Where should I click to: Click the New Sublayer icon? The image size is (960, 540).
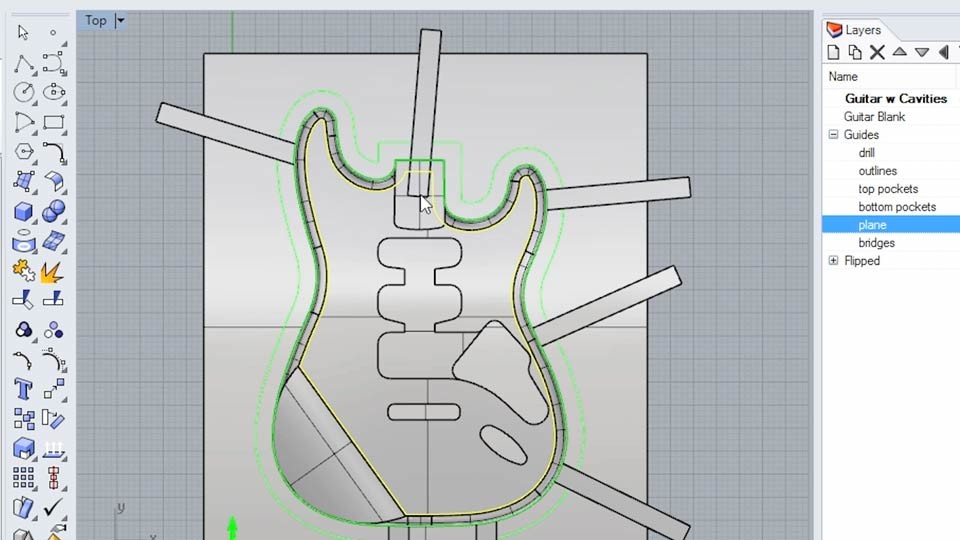[855, 53]
